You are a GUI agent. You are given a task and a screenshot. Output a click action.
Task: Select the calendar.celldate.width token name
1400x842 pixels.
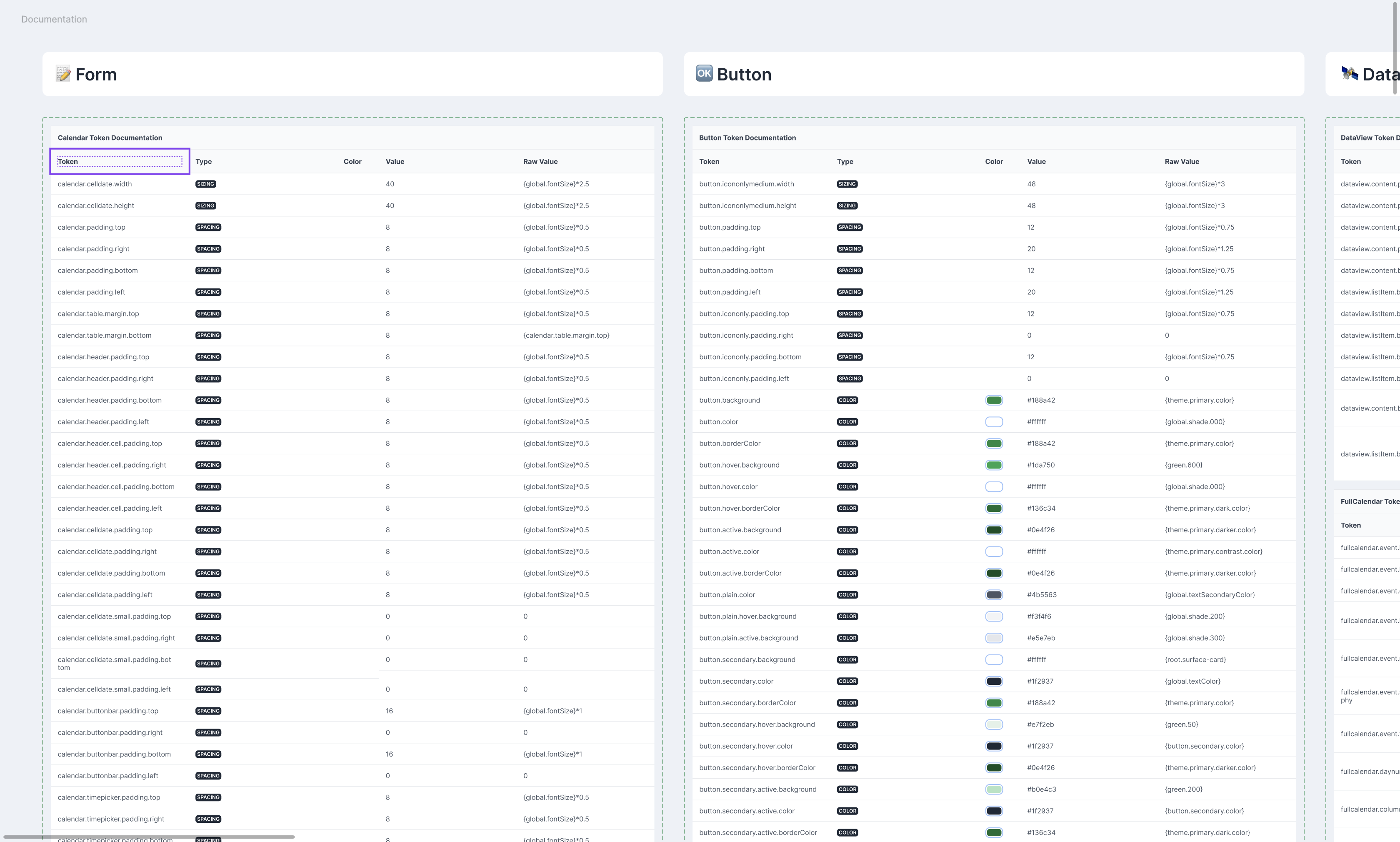click(95, 184)
